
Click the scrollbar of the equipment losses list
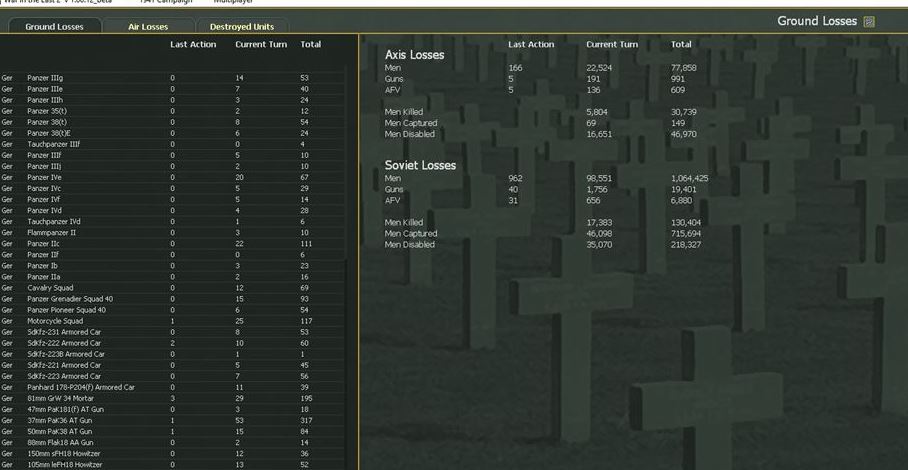pos(347,269)
